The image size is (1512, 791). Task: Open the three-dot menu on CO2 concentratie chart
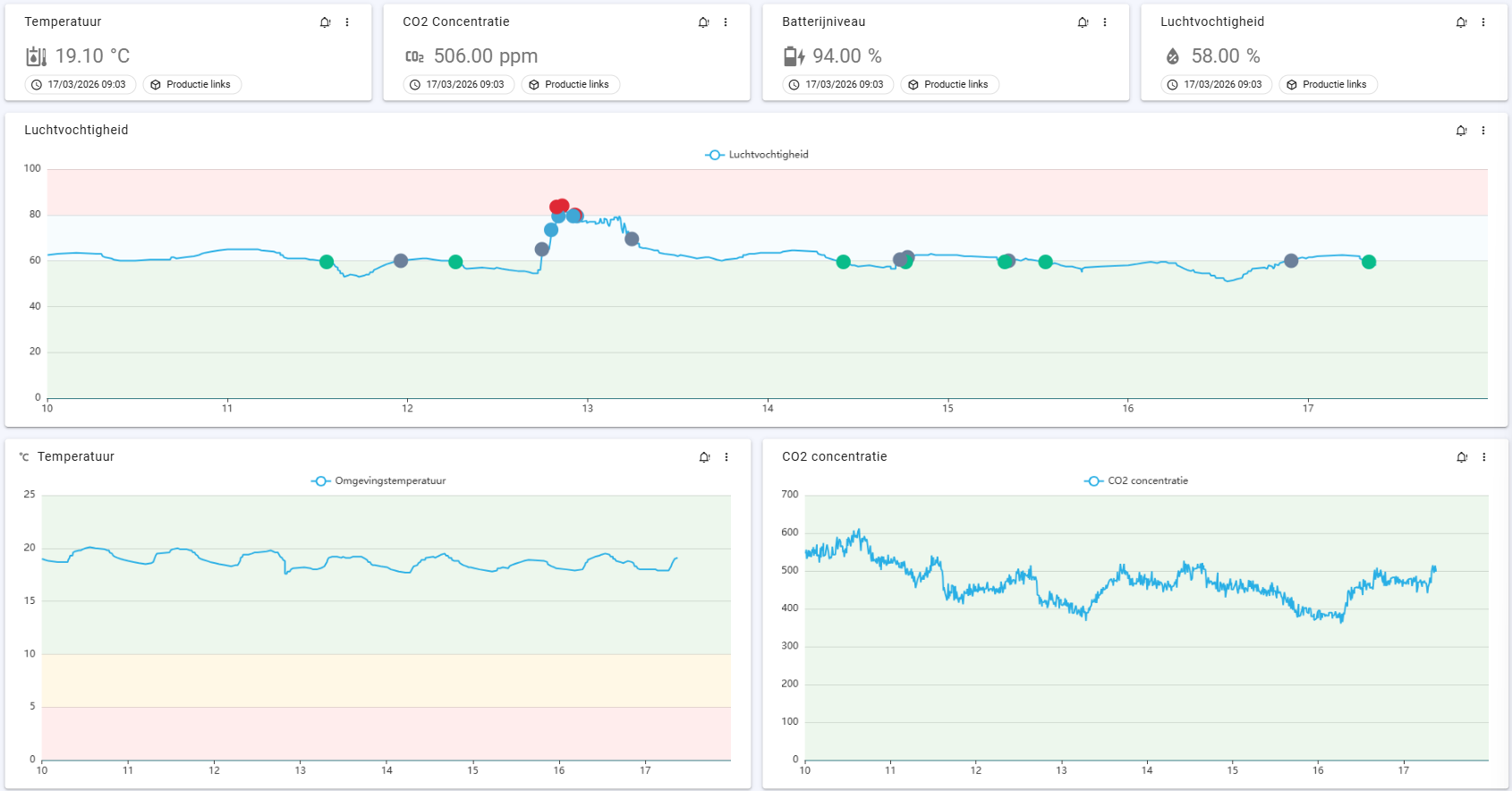click(x=1484, y=457)
